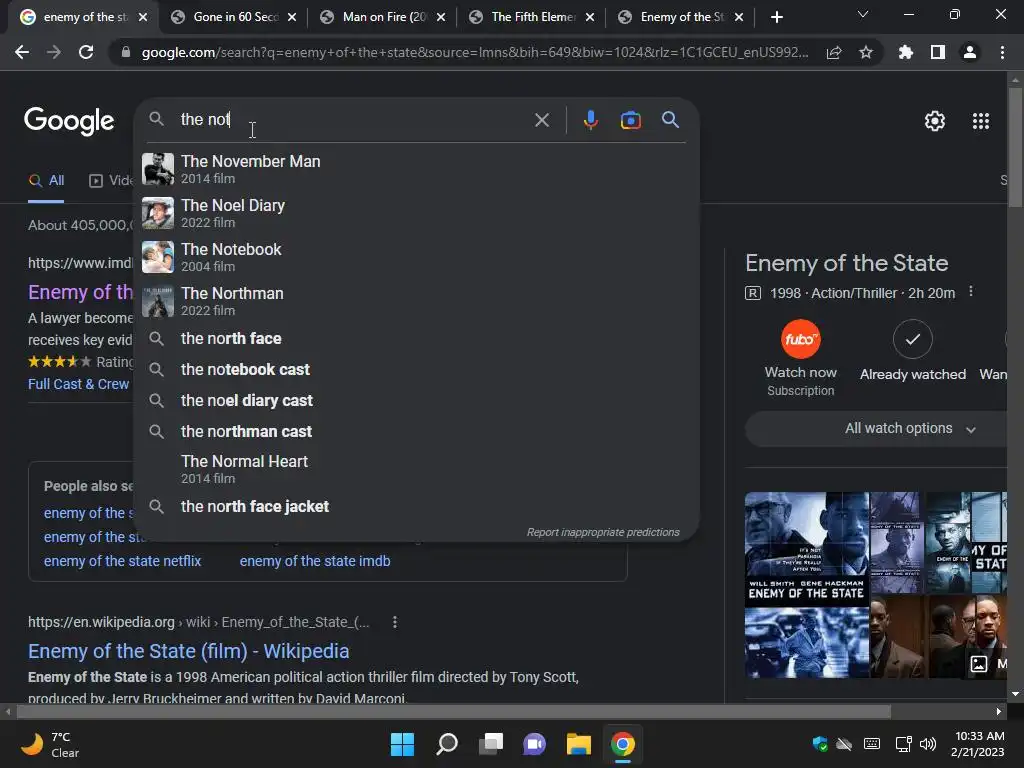This screenshot has height=768, width=1024.
Task: Reload the current page
Action: pos(86,52)
